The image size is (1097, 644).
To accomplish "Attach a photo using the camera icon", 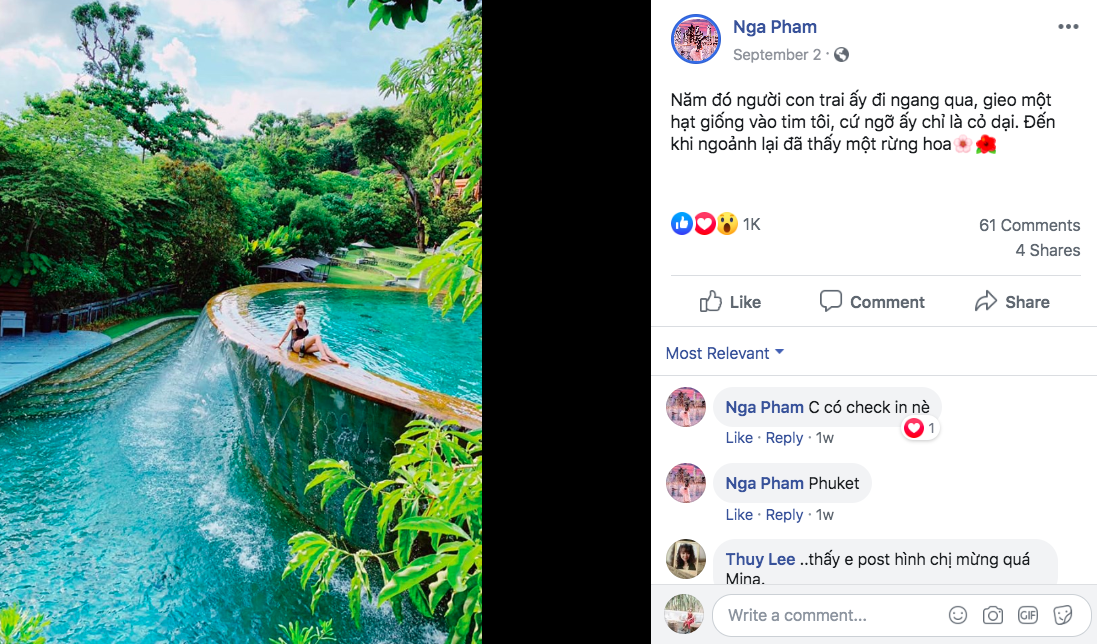I will click(993, 615).
